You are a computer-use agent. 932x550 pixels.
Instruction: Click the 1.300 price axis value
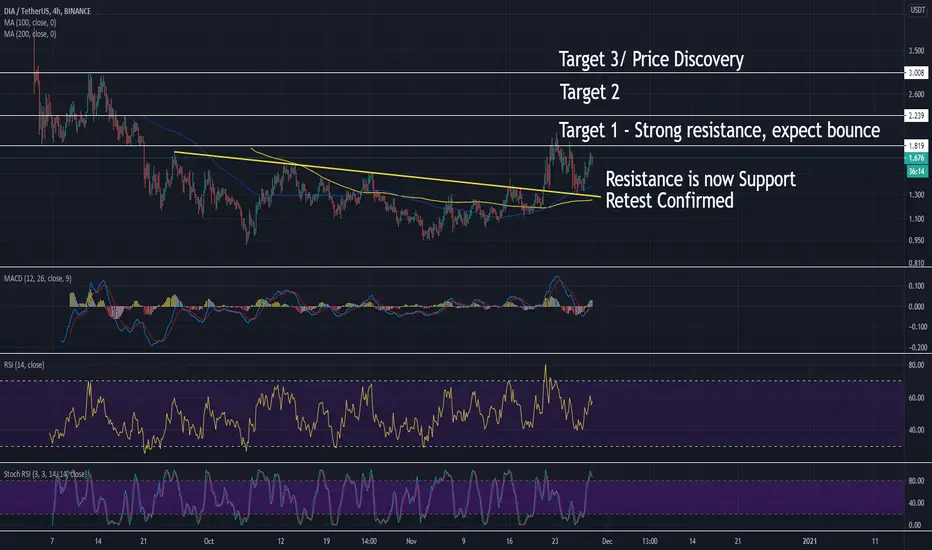[916, 194]
